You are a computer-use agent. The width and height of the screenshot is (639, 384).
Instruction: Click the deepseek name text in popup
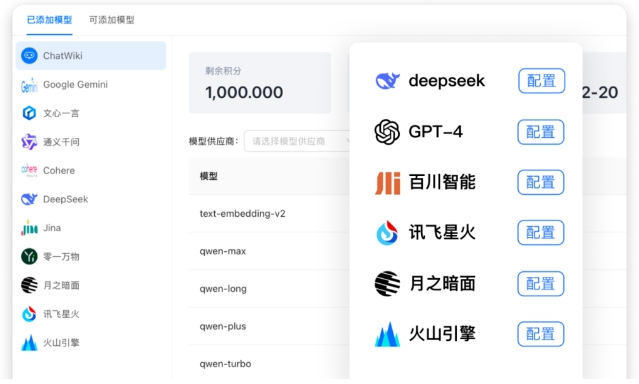click(447, 81)
